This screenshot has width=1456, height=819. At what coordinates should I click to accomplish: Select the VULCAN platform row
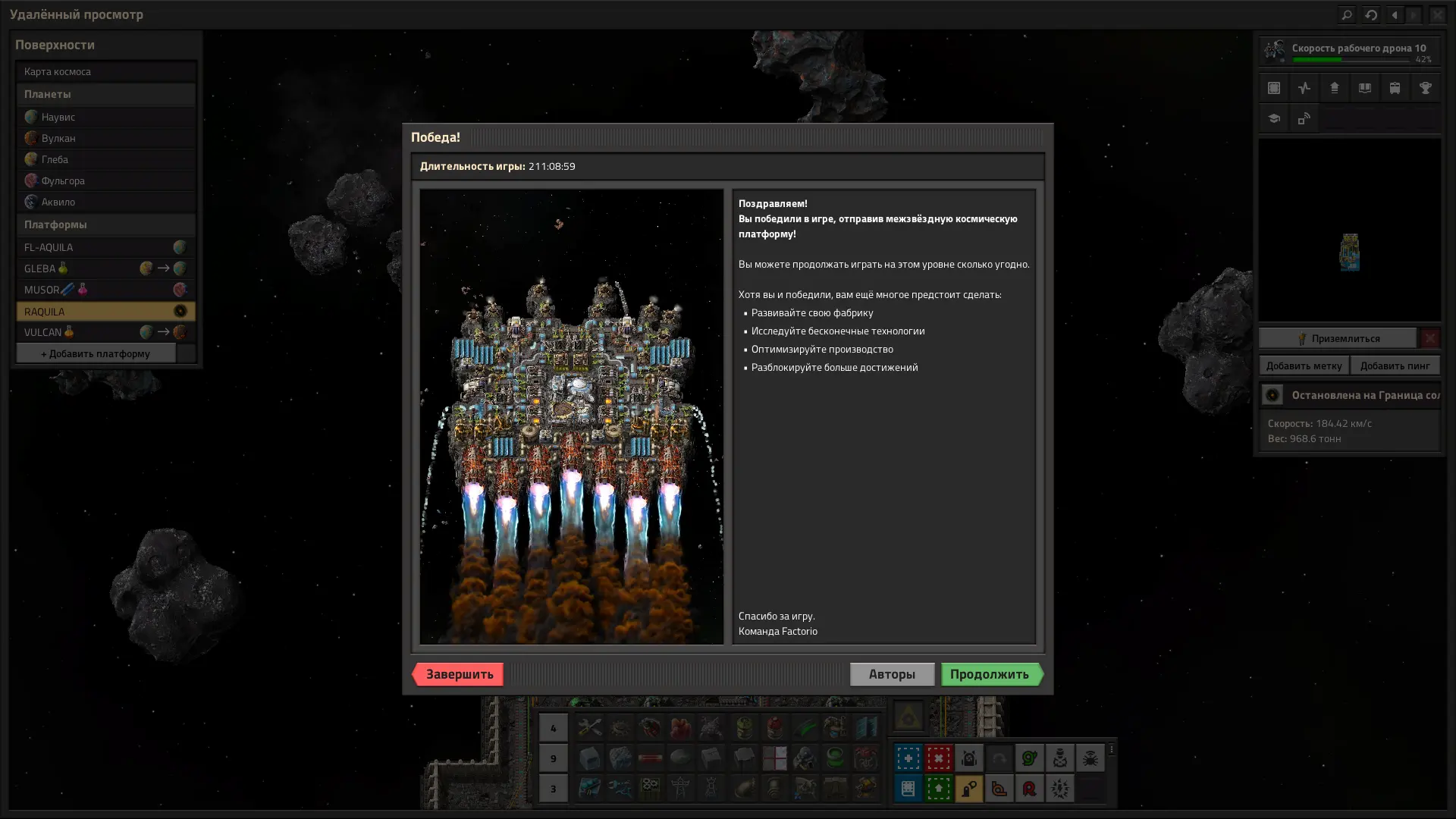[106, 332]
